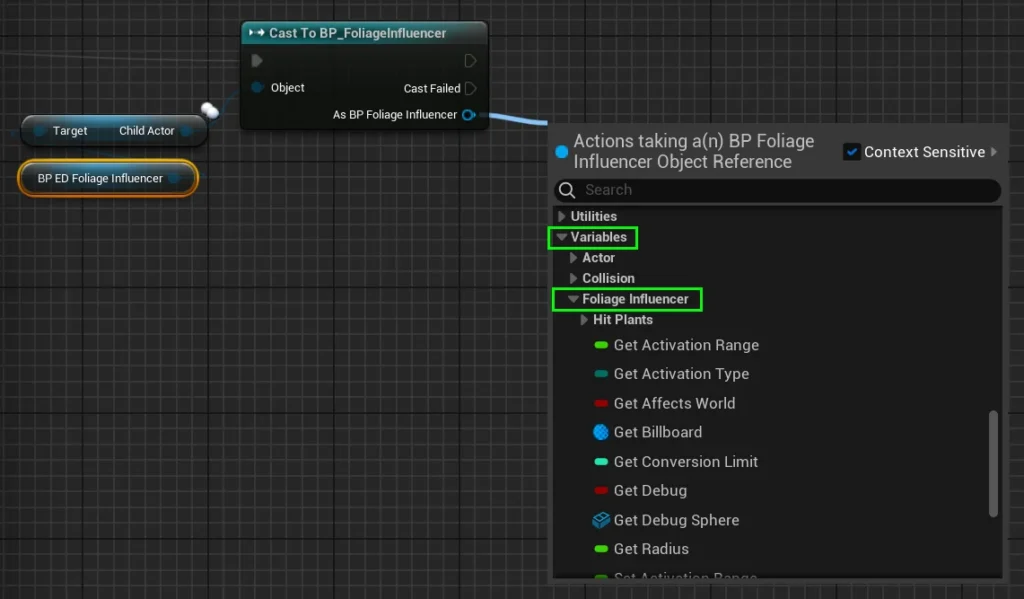Click the actions menu vertical scrollbar

(x=993, y=462)
